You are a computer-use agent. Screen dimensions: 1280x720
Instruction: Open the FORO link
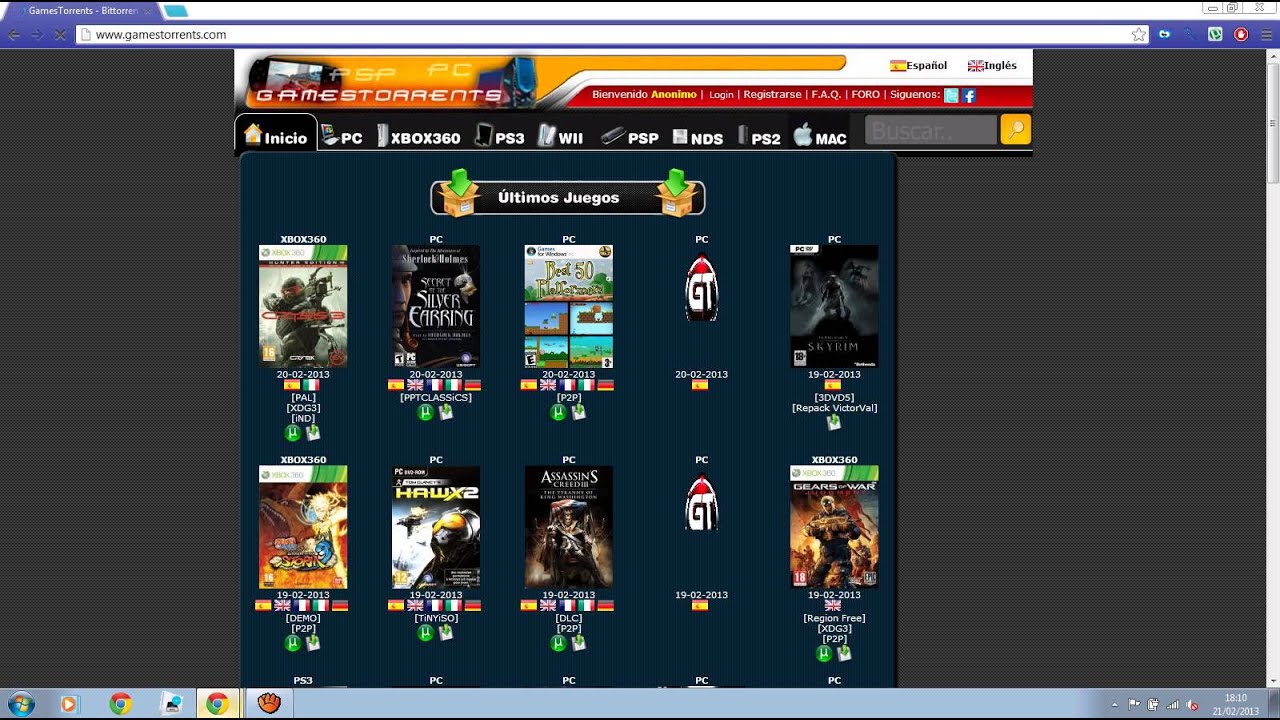point(865,95)
